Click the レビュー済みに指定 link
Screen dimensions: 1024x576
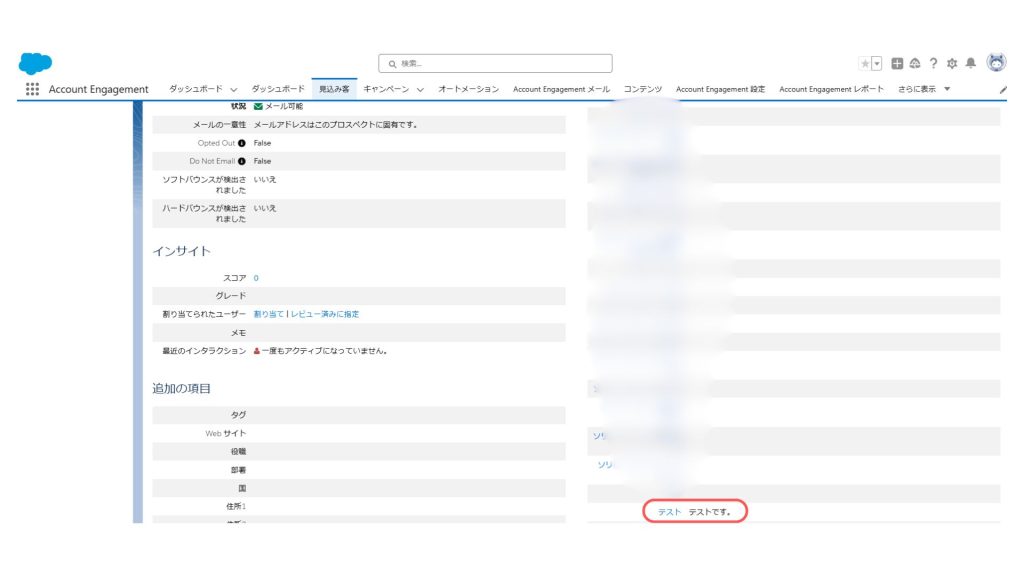click(x=324, y=314)
